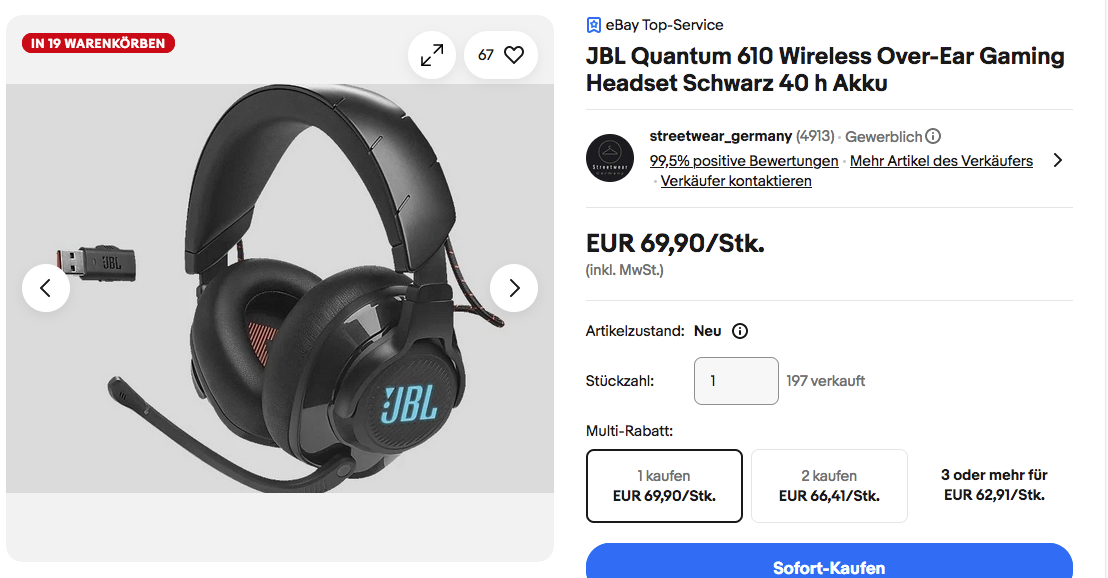Click Verkäufer kontaktieren link
The height and width of the screenshot is (578, 1108).
point(736,181)
